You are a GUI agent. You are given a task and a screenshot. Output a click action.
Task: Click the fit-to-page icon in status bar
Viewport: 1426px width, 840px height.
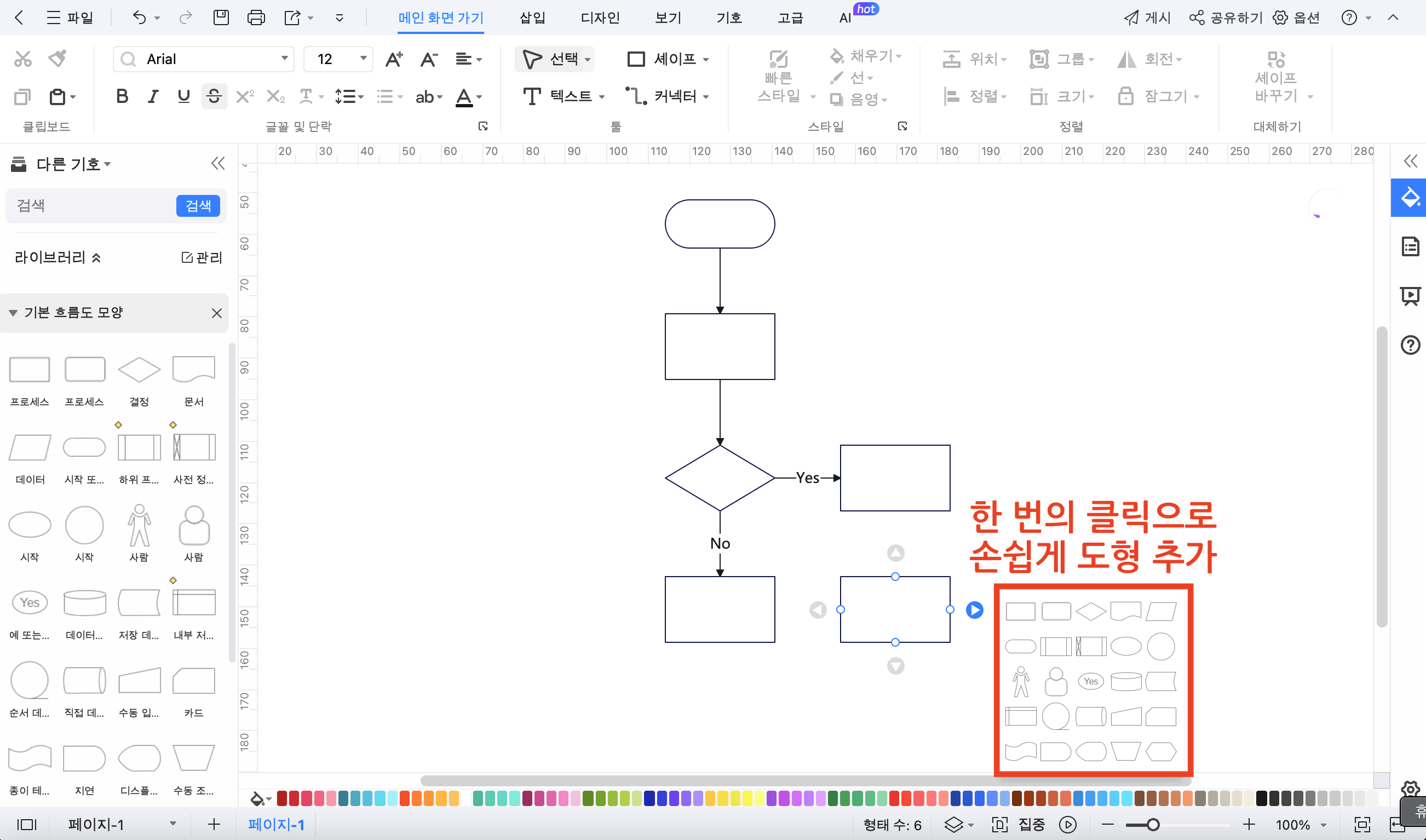click(x=1362, y=824)
